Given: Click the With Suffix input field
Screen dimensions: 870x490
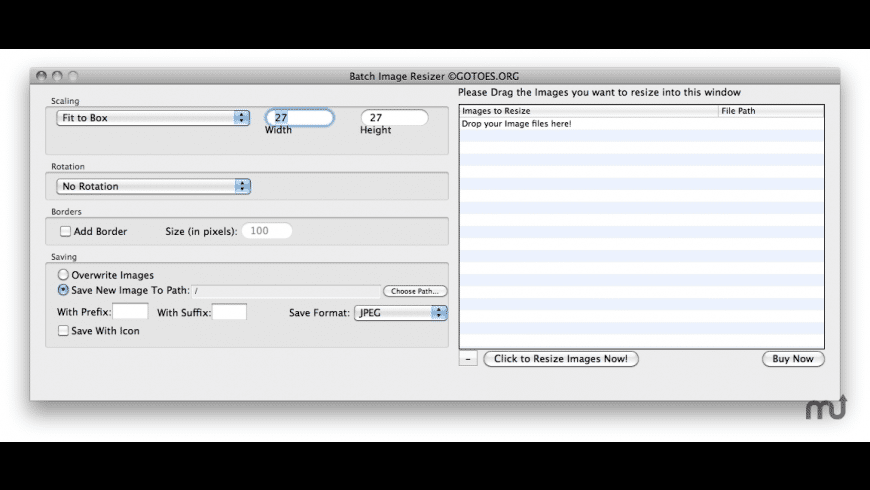Looking at the screenshot, I should coord(229,312).
